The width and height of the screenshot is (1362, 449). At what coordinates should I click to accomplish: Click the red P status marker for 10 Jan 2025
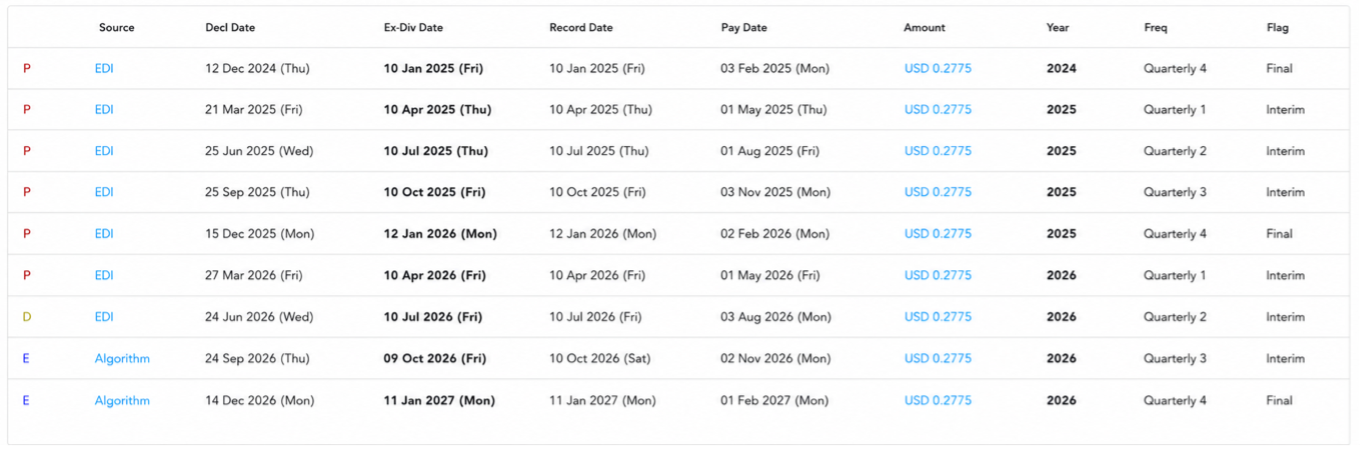click(x=27, y=69)
